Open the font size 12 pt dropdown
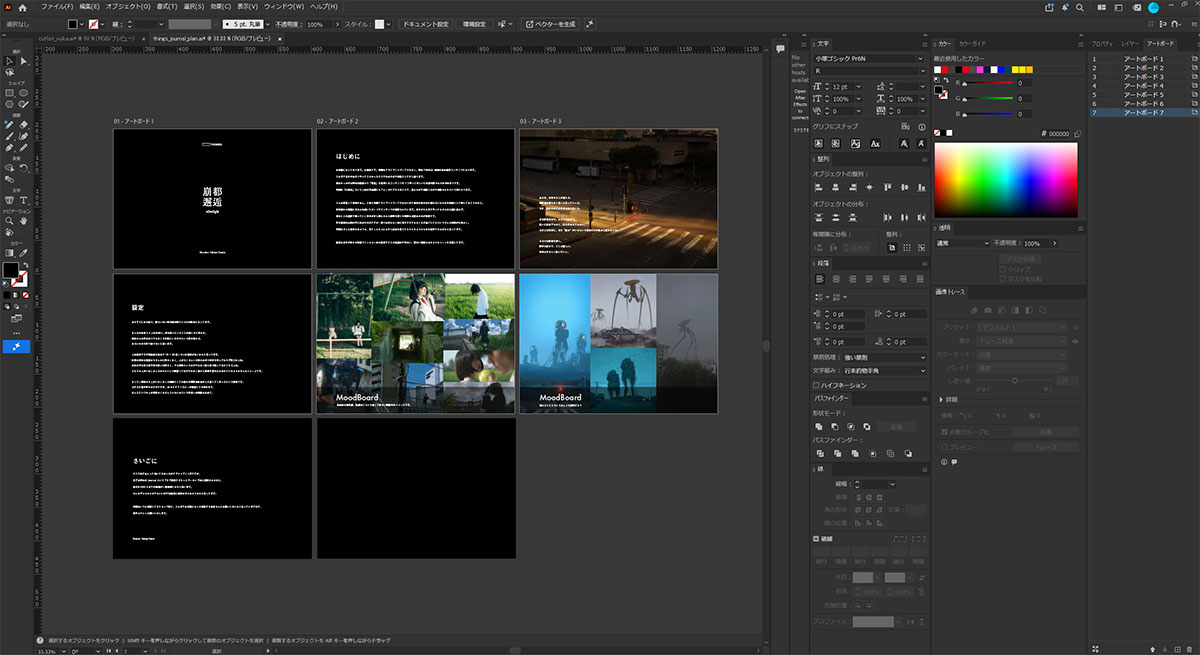The height and width of the screenshot is (655, 1200). click(x=857, y=87)
